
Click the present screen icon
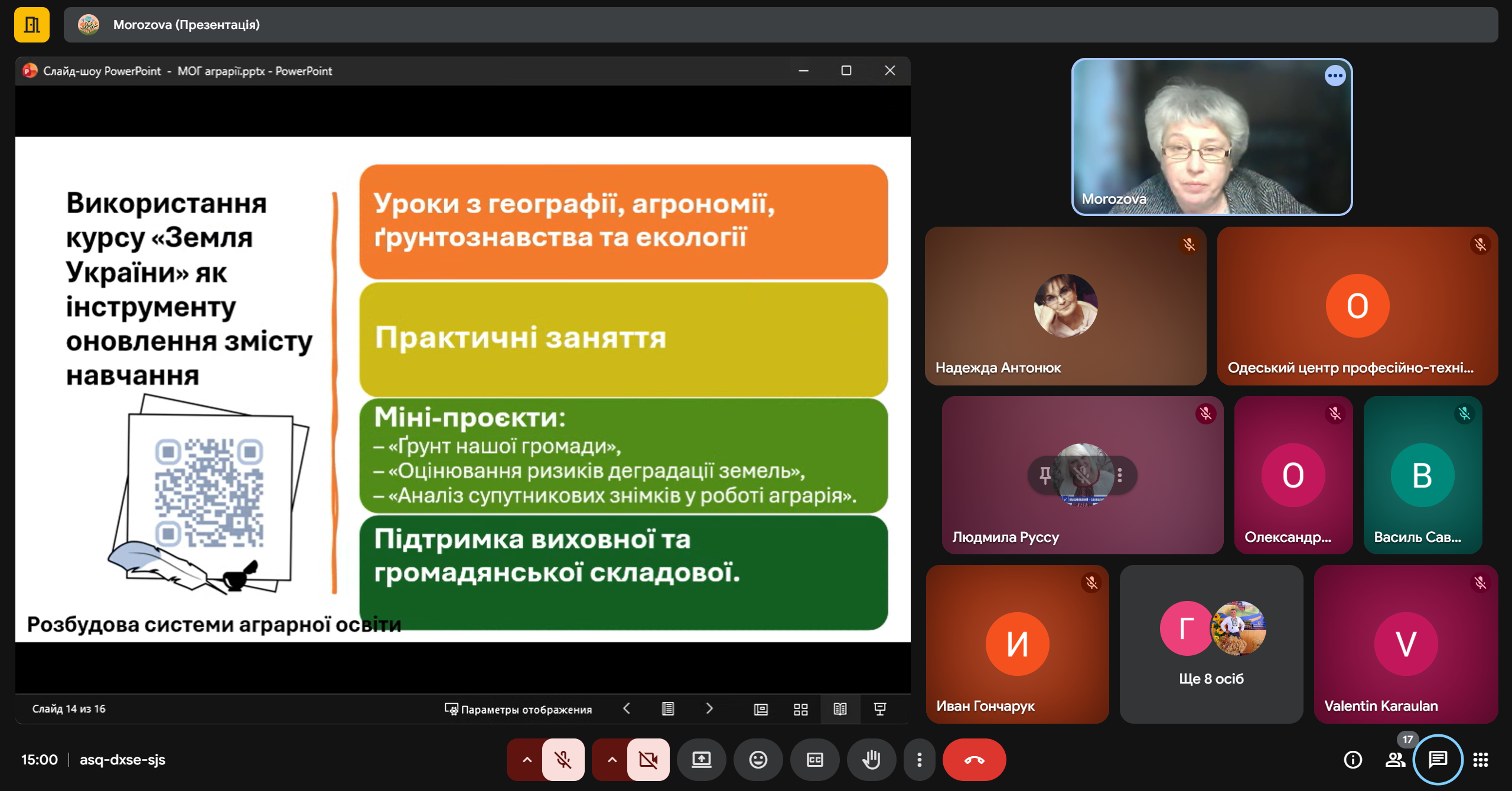[701, 760]
